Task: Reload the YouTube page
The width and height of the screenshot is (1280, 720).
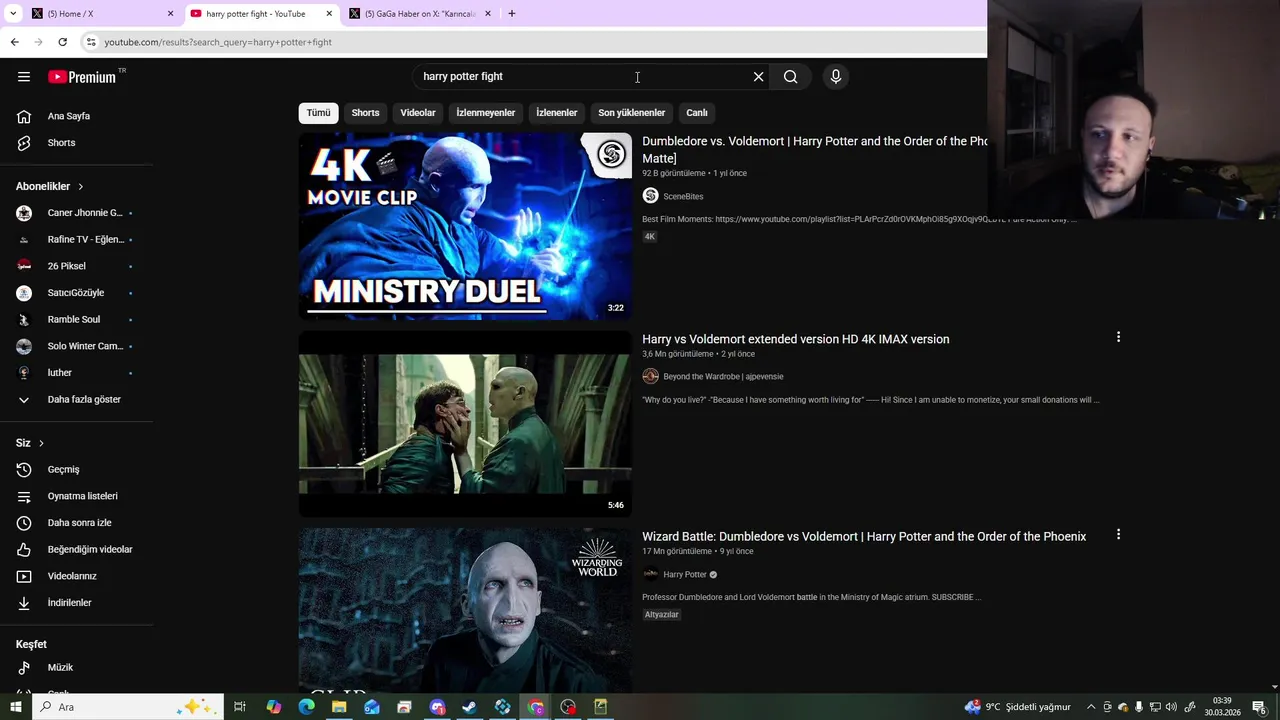Action: [x=62, y=42]
